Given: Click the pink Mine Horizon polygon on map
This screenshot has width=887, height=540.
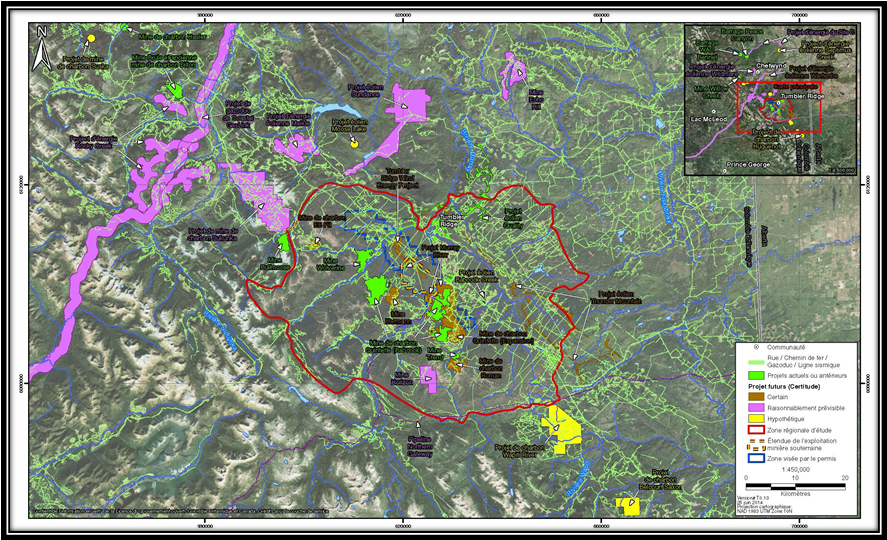Looking at the screenshot, I should click(428, 378).
